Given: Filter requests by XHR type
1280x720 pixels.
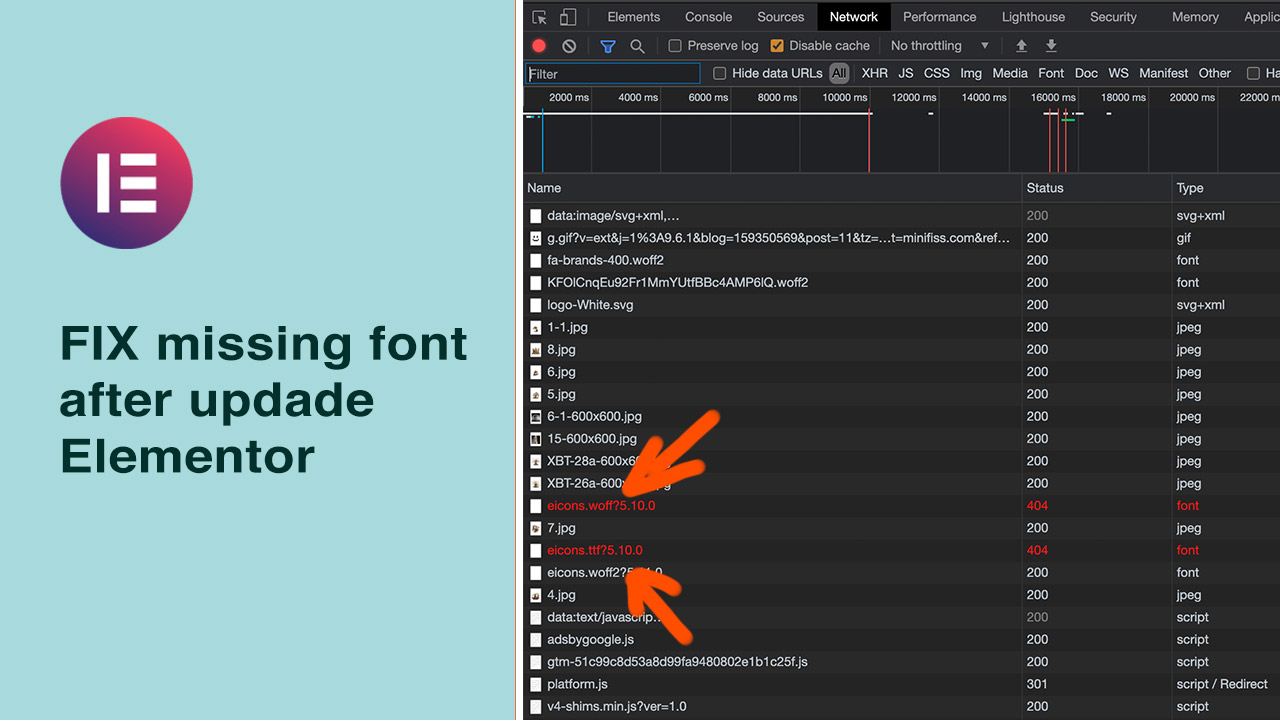Looking at the screenshot, I should (x=874, y=73).
